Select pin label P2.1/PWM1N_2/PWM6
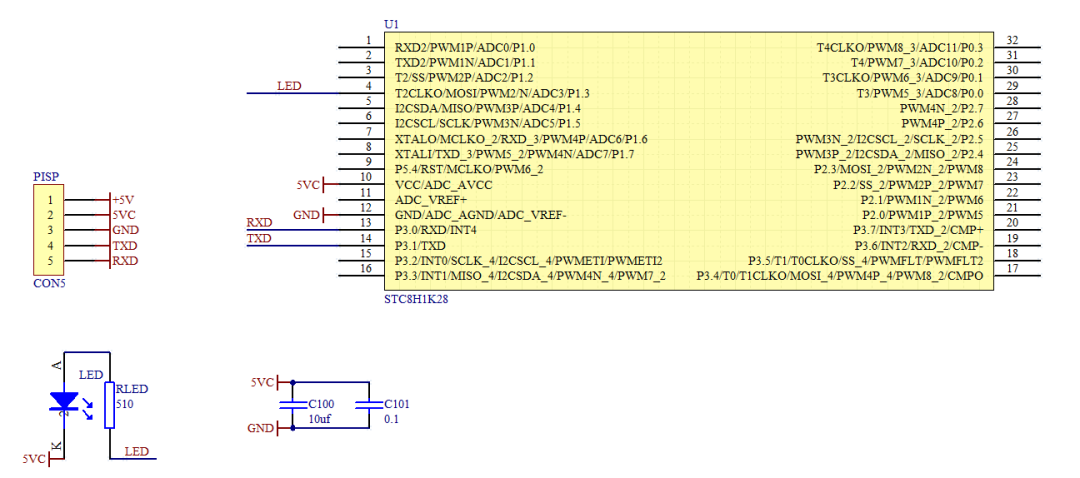 click(922, 200)
